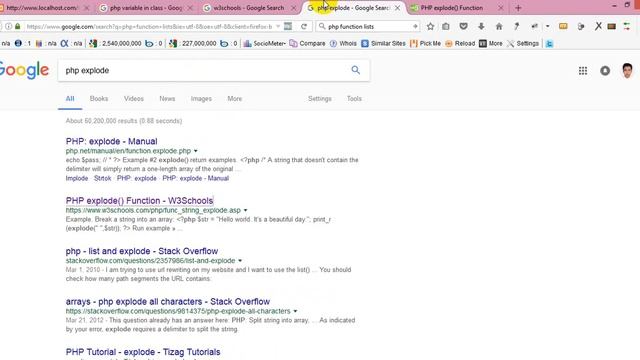Click Similar Sites in the toolbar

click(383, 43)
